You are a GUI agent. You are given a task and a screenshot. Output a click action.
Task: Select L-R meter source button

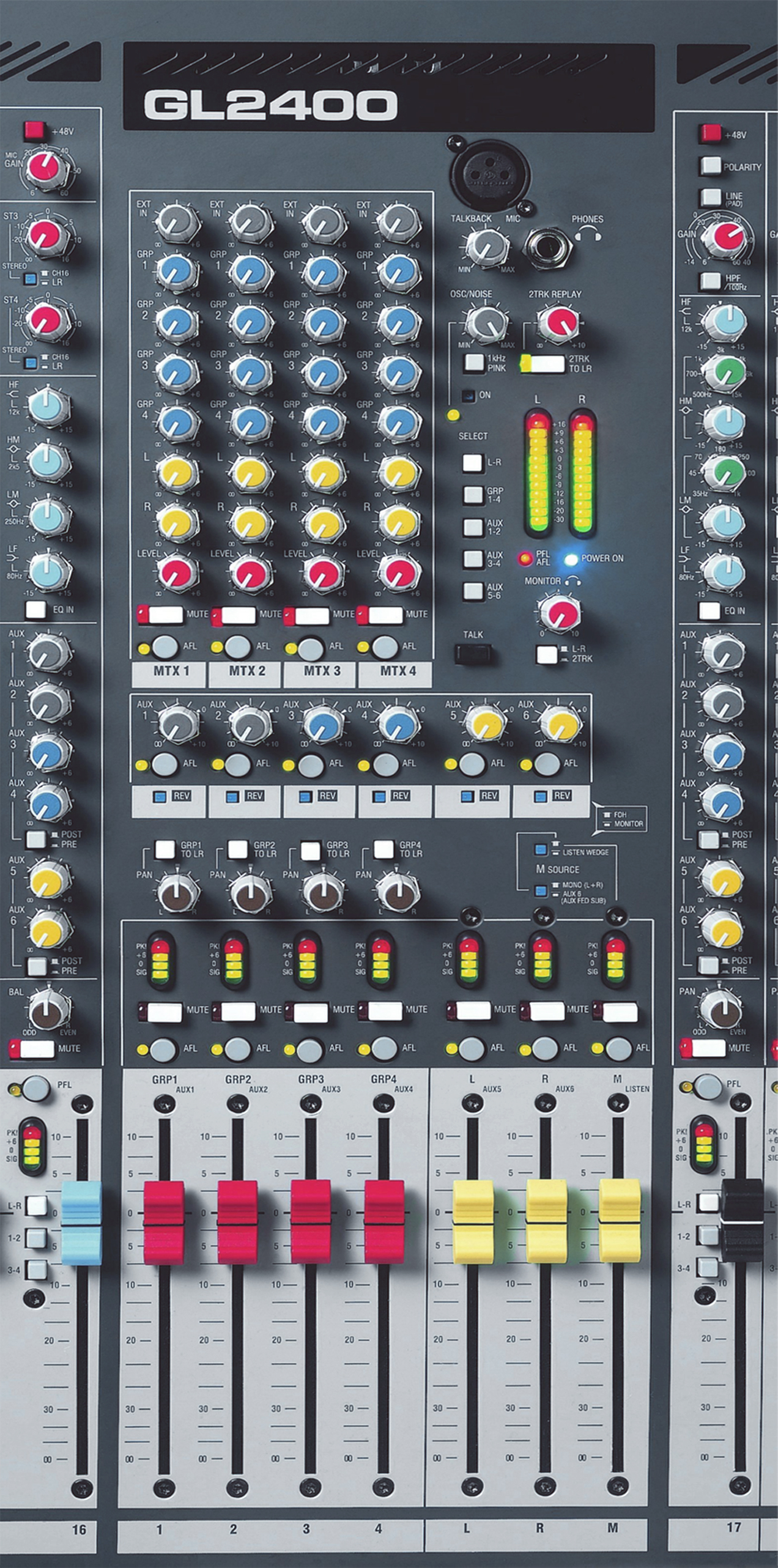(473, 462)
